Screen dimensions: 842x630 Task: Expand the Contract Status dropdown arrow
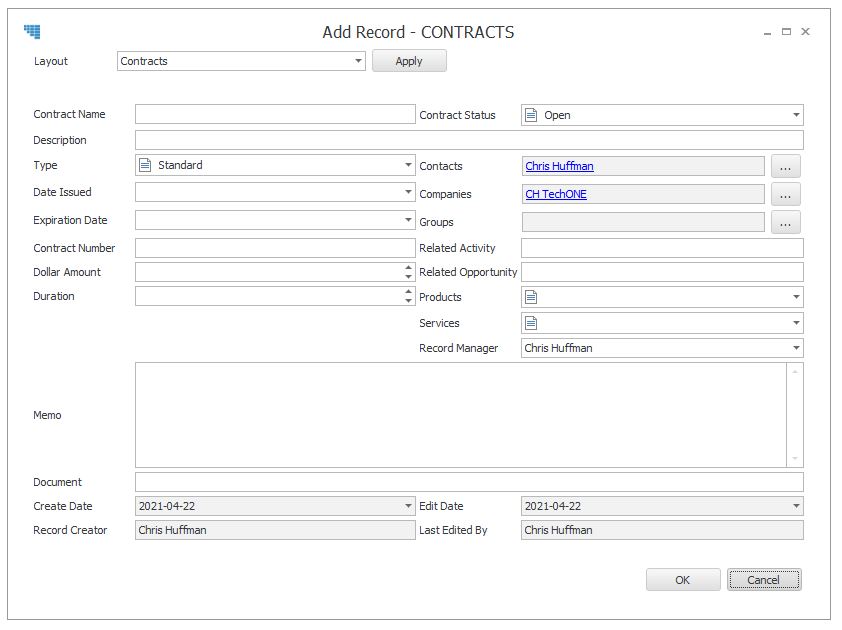[x=796, y=115]
